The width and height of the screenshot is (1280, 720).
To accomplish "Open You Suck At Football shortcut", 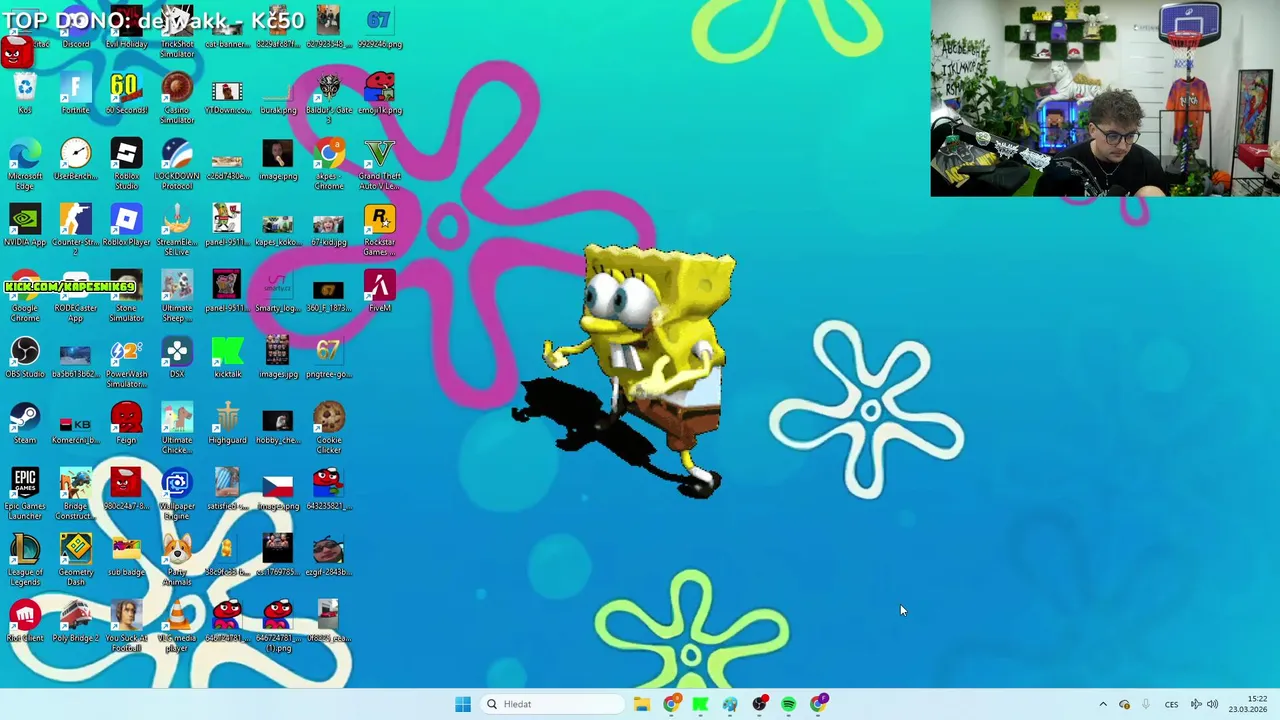I will 126,627.
